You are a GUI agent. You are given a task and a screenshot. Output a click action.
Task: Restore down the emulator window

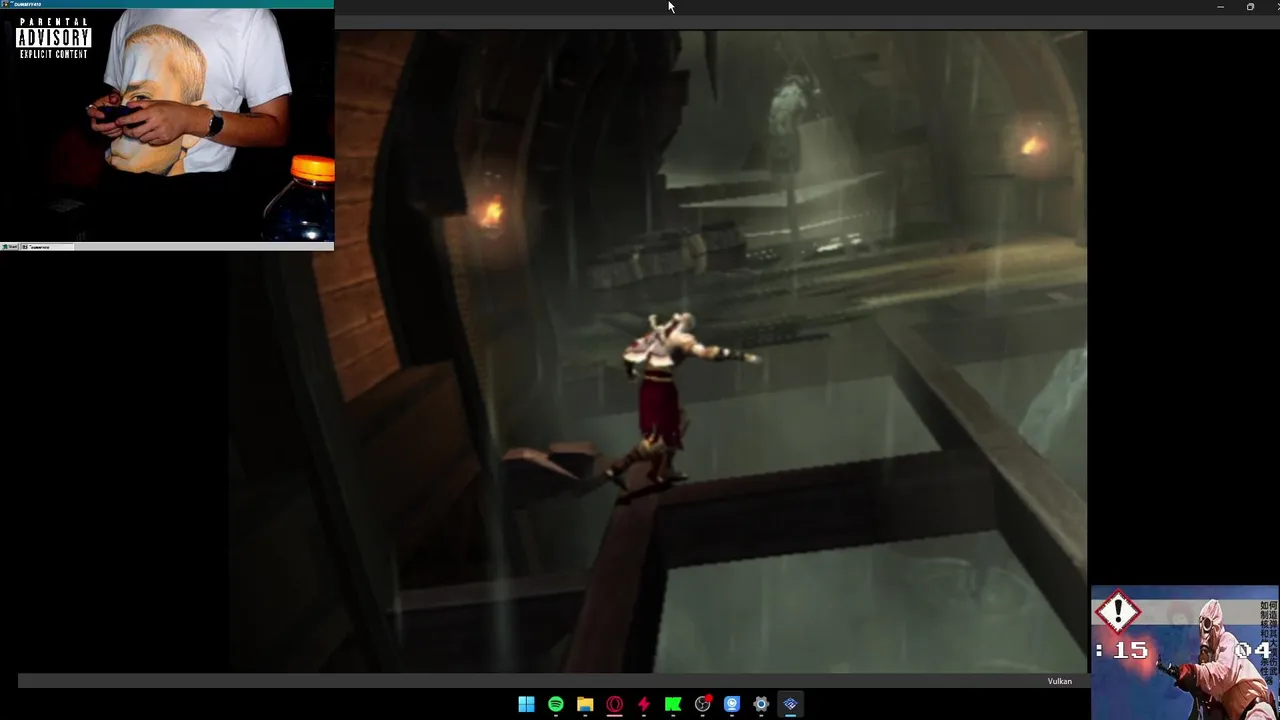point(1250,7)
